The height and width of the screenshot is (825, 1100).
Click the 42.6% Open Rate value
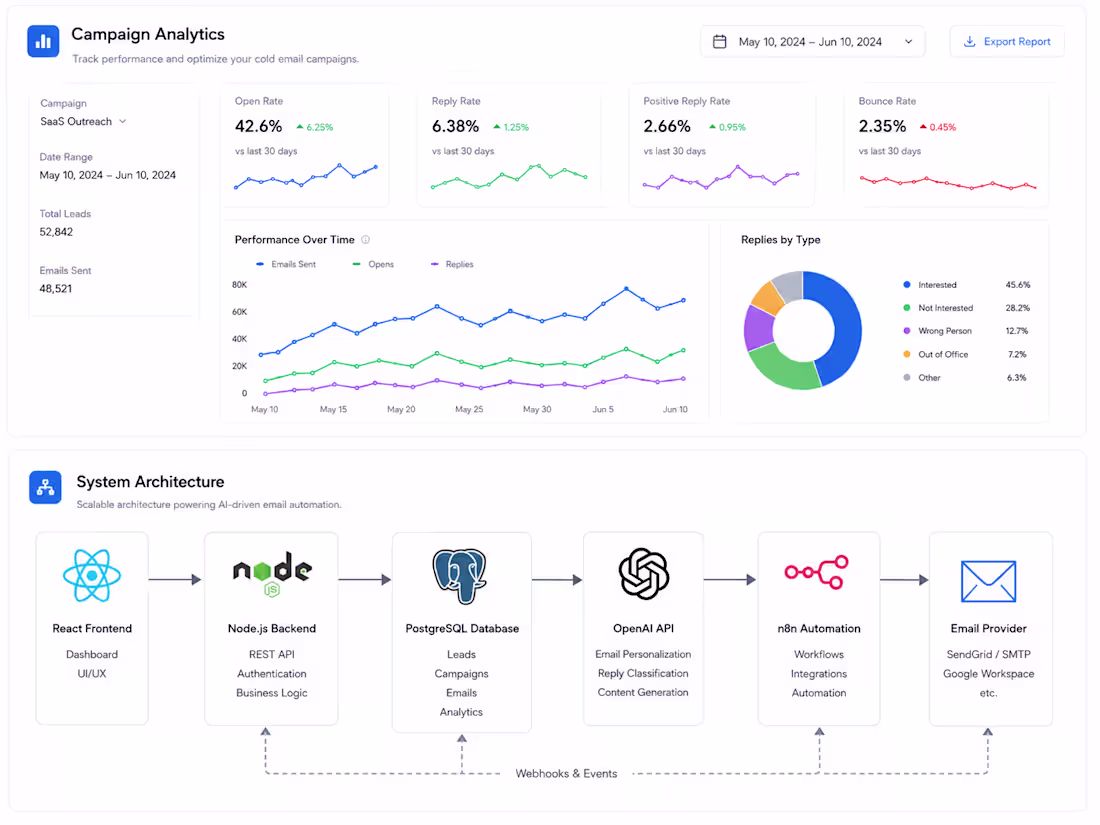click(258, 126)
